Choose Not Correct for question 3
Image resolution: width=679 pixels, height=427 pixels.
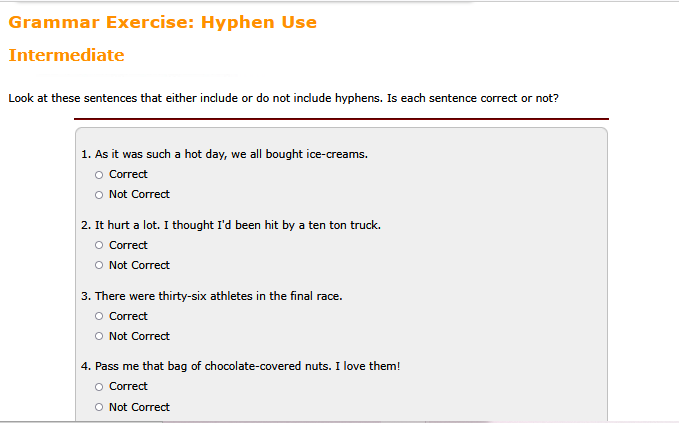99,336
